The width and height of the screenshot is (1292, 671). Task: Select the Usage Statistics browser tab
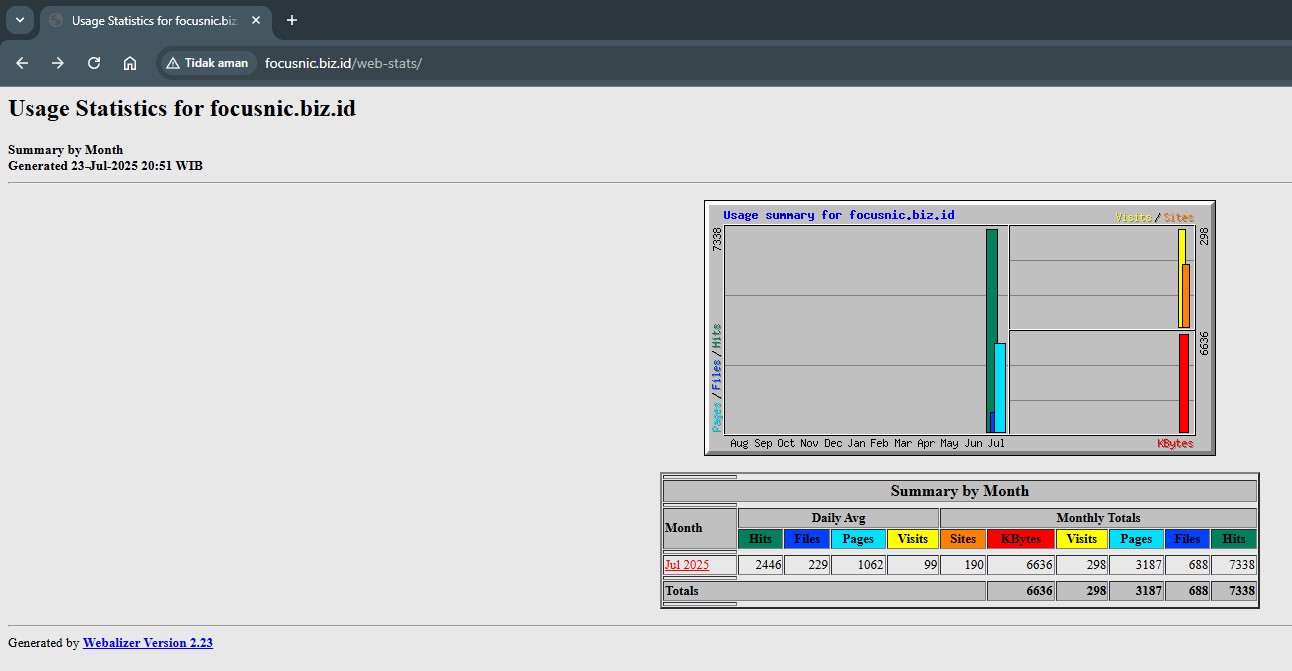pos(150,20)
